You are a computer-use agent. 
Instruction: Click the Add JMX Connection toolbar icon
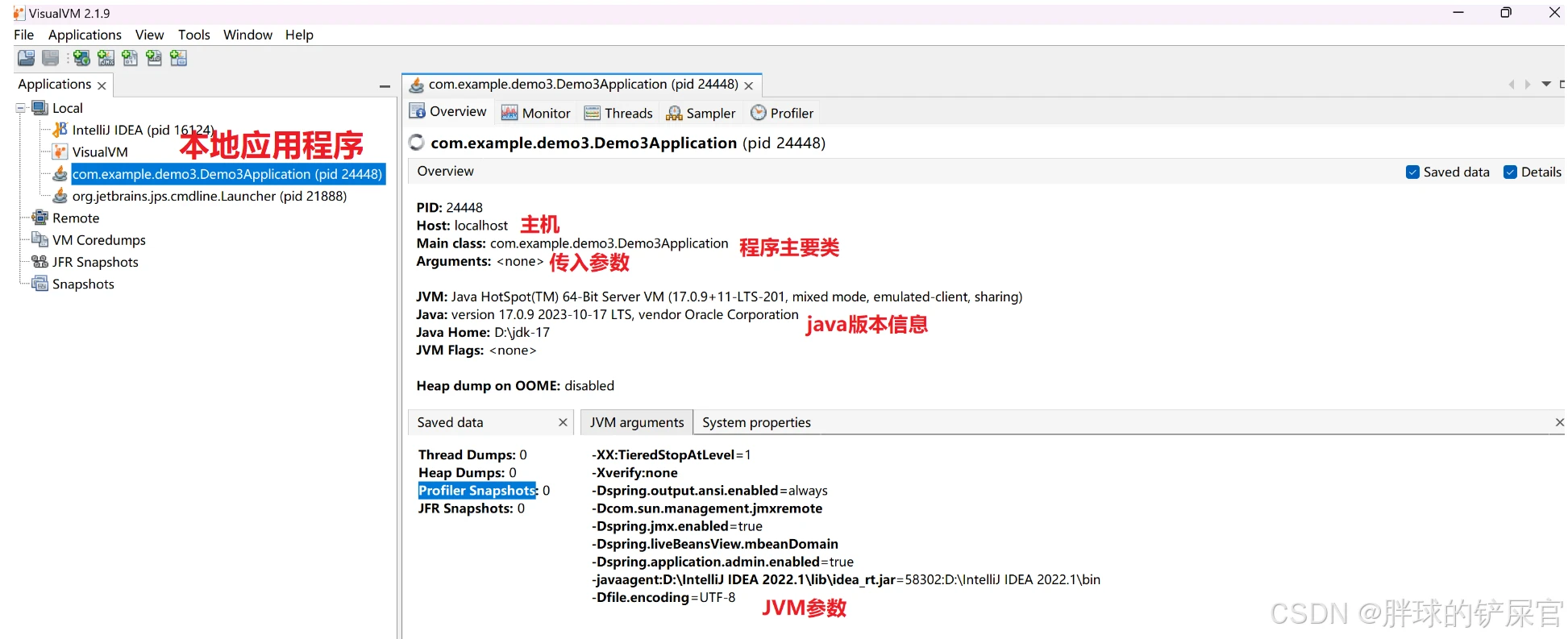pos(106,58)
